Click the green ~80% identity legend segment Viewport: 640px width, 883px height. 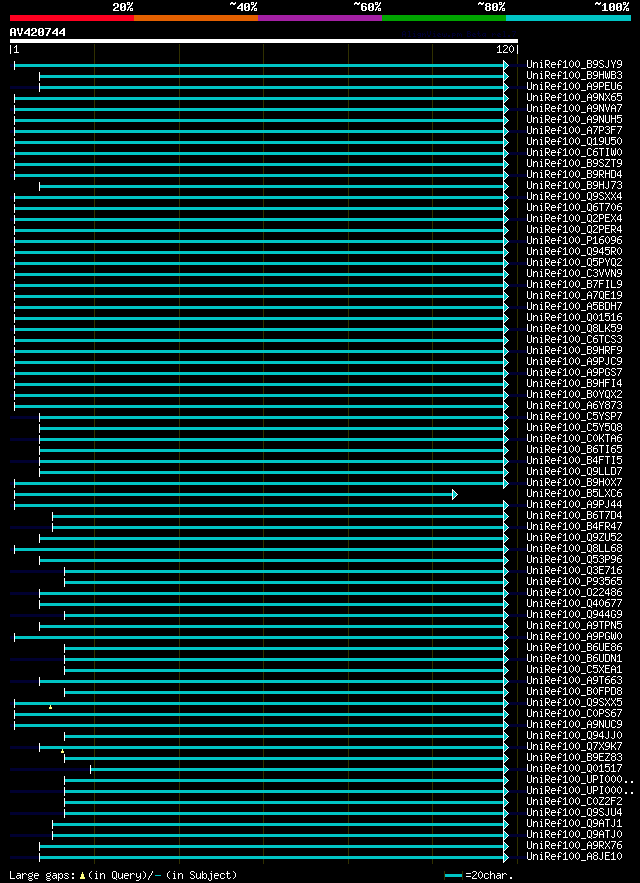click(444, 18)
